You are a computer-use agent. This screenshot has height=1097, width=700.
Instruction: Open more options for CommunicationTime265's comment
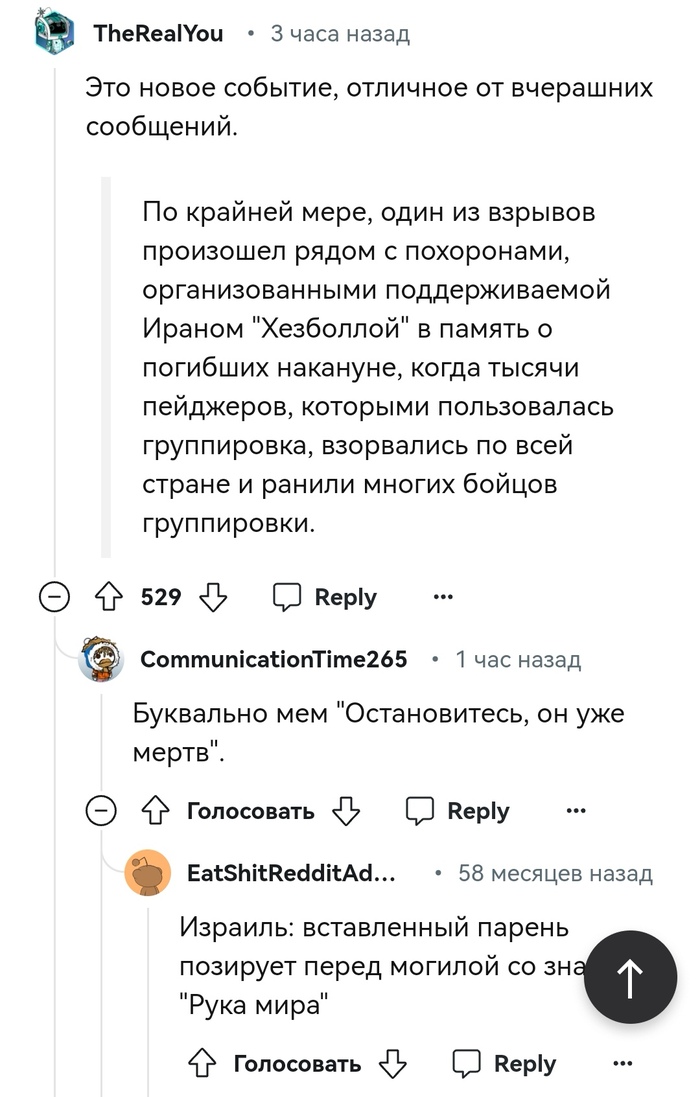click(575, 811)
